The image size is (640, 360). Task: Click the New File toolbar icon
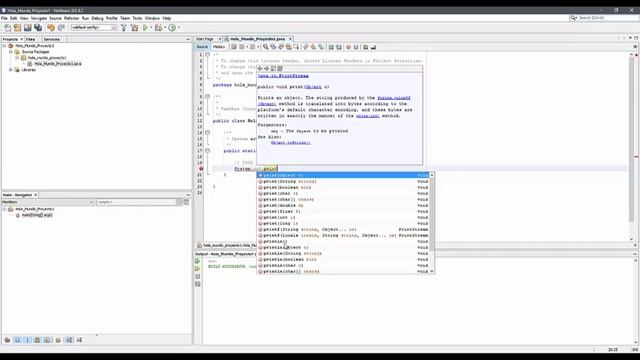pyautogui.click(x=7, y=28)
